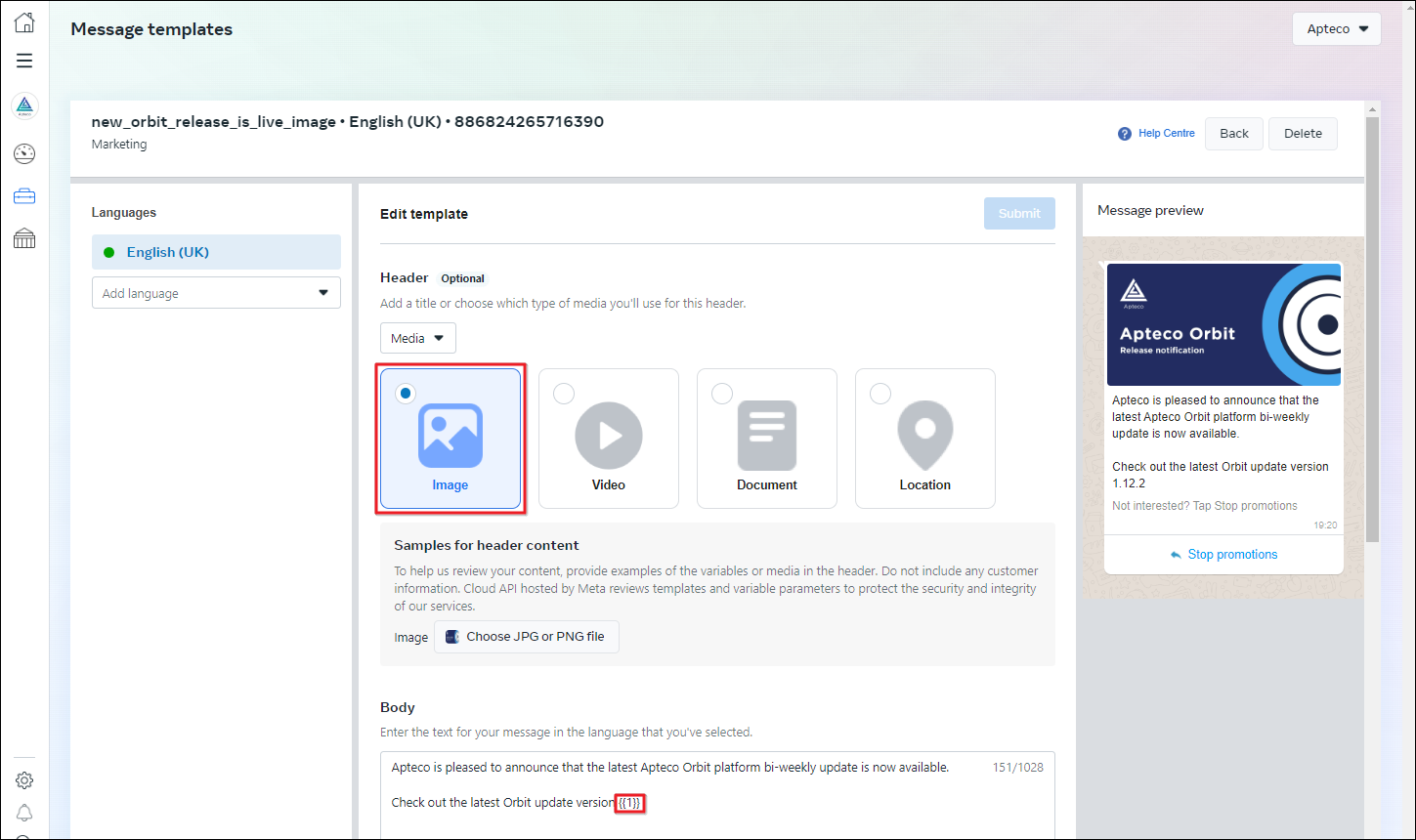Open the settings gear icon

tap(24, 780)
